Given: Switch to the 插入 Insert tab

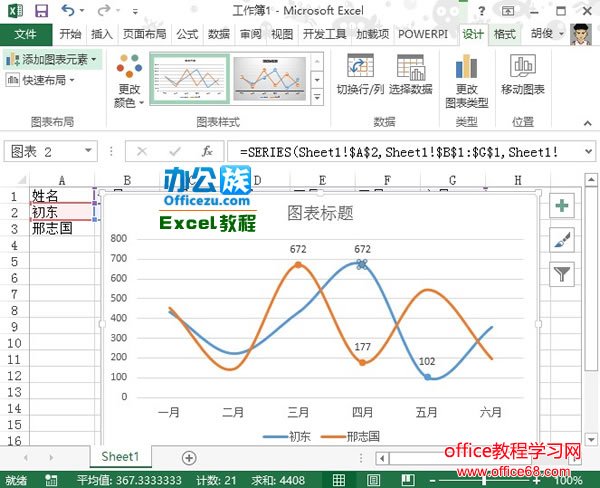Looking at the screenshot, I should pyautogui.click(x=102, y=35).
